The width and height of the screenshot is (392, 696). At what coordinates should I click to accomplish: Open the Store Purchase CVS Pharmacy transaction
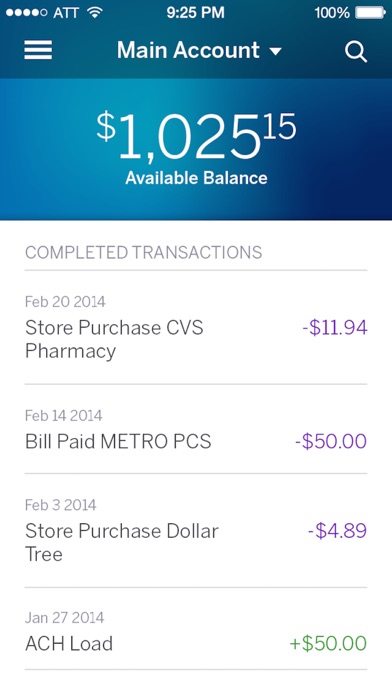point(196,327)
